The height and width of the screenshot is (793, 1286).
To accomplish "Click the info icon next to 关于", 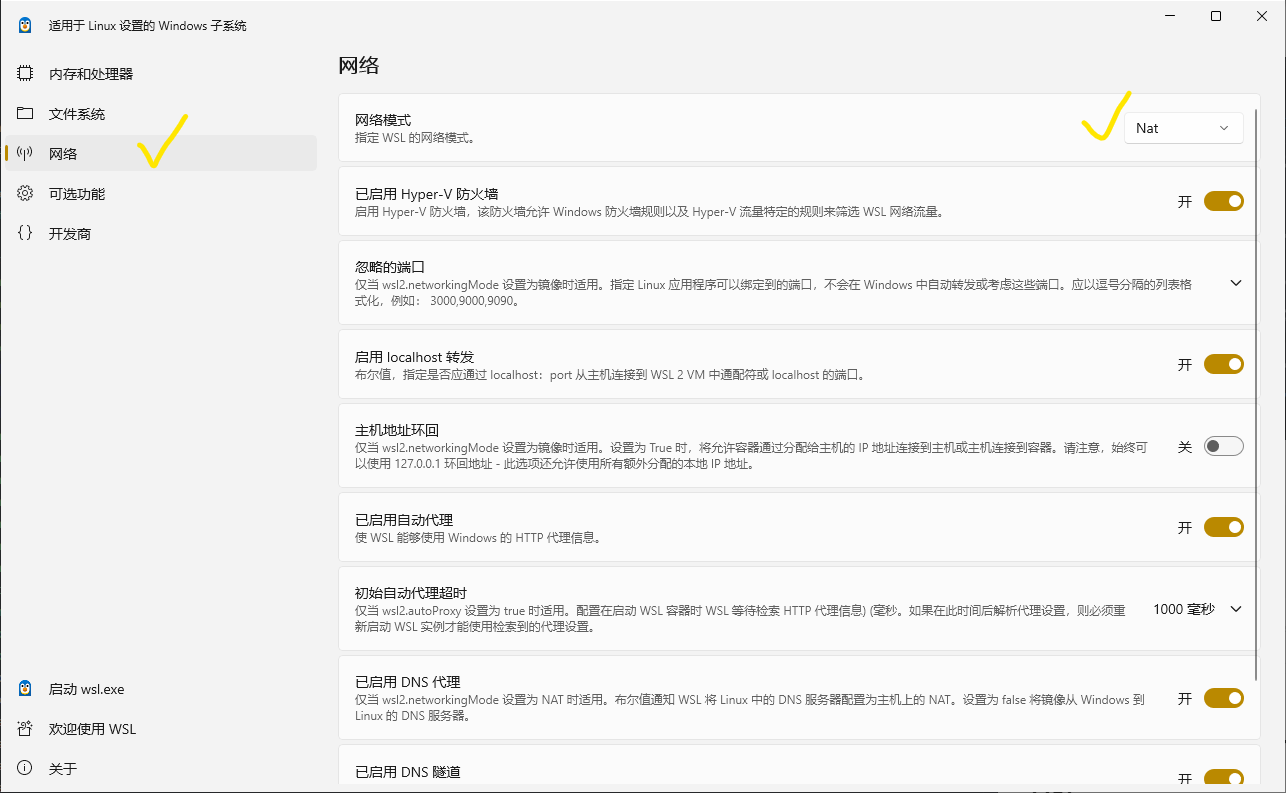I will point(26,769).
